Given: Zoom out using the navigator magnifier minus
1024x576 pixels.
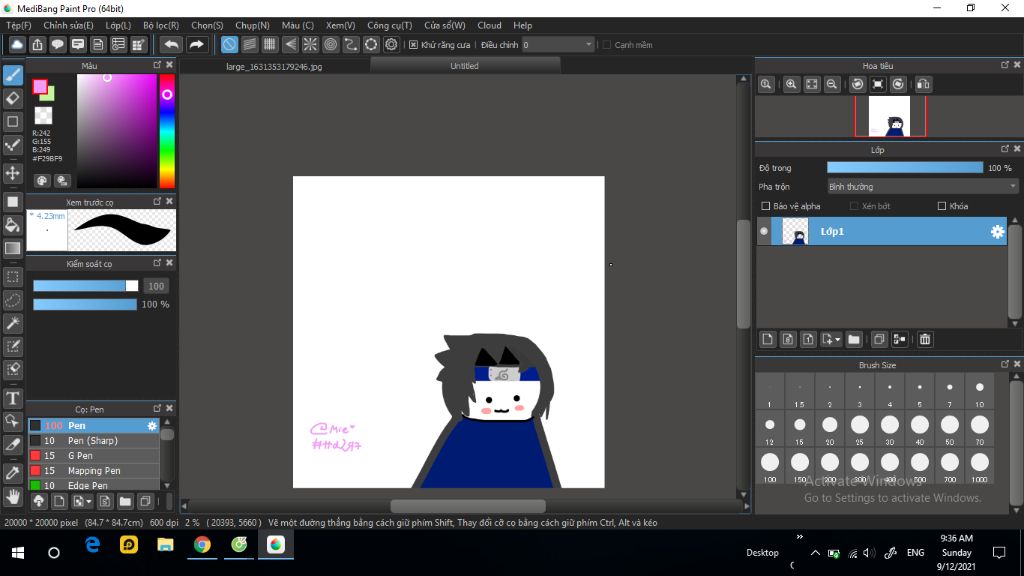Looking at the screenshot, I should click(x=831, y=84).
